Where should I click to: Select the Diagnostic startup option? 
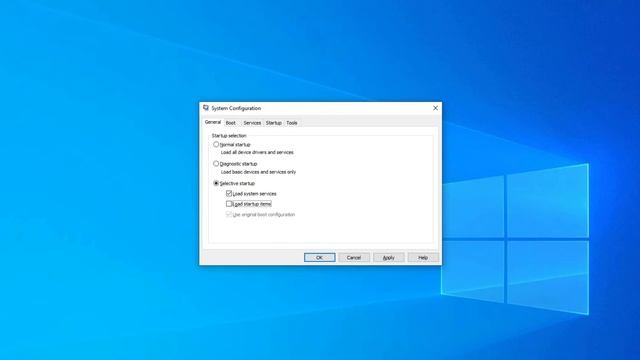click(216, 164)
